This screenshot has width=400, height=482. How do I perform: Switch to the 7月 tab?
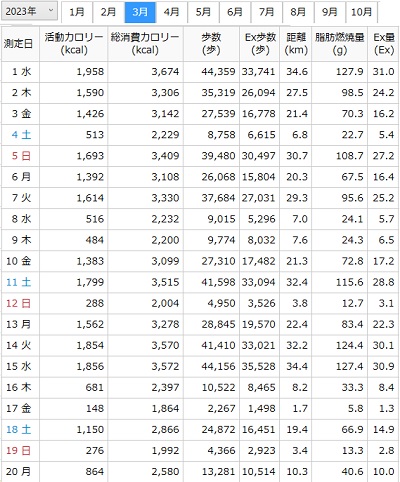click(267, 12)
